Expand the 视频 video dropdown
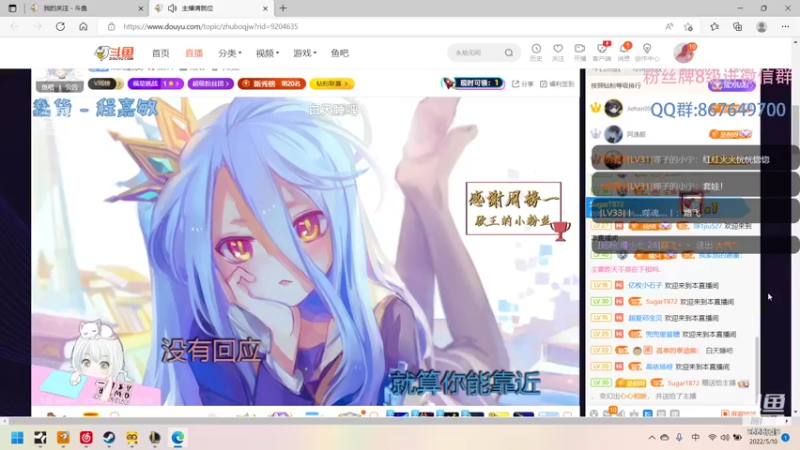800x450 pixels. [x=267, y=53]
